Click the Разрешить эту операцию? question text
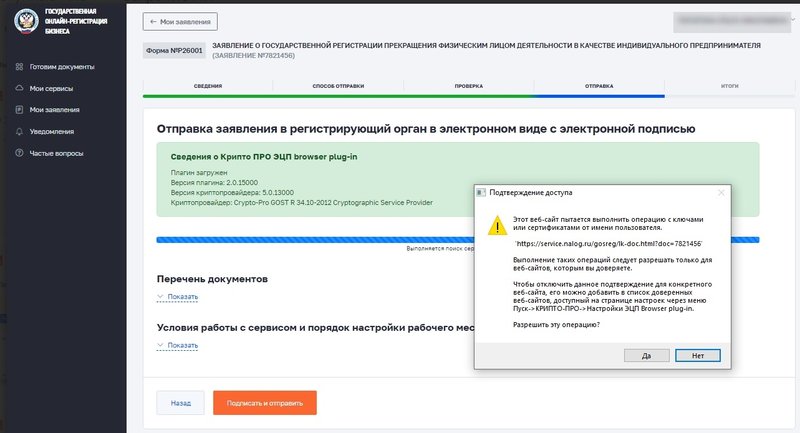This screenshot has height=433, width=800. tap(556, 325)
